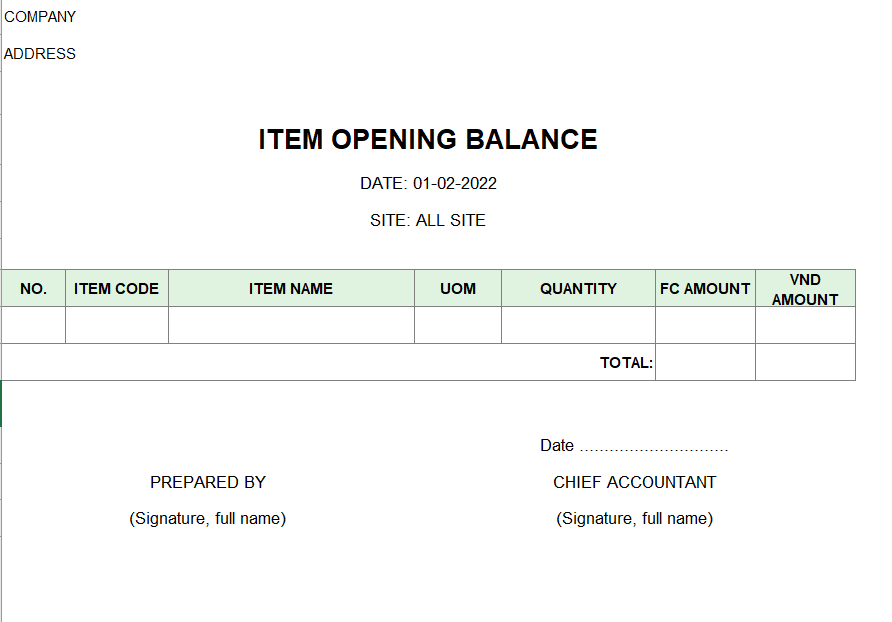Select the FC AMOUNT header cell
This screenshot has width=892, height=622.
[705, 289]
